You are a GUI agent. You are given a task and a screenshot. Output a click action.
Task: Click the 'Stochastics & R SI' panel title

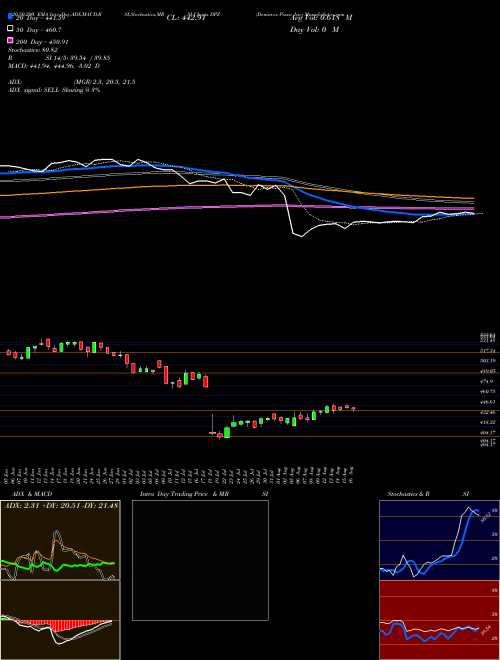click(428, 494)
